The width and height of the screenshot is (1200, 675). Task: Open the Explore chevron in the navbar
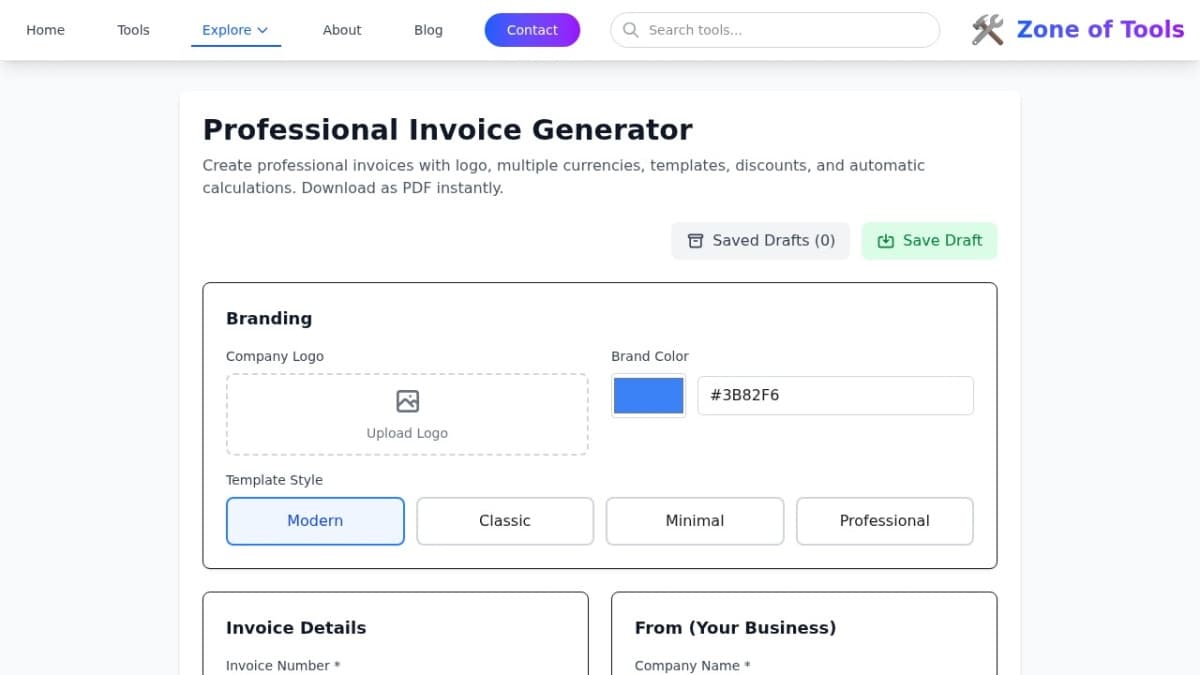pyautogui.click(x=262, y=30)
